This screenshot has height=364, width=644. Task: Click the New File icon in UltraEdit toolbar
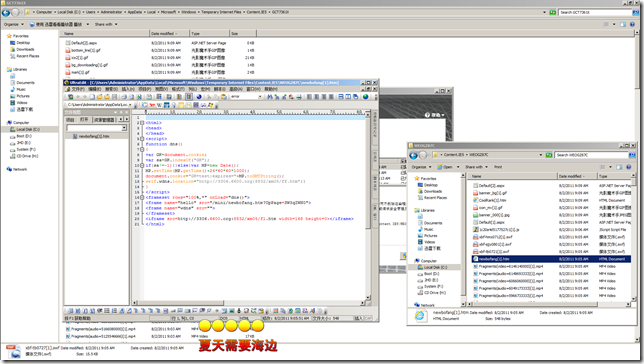tap(92, 97)
